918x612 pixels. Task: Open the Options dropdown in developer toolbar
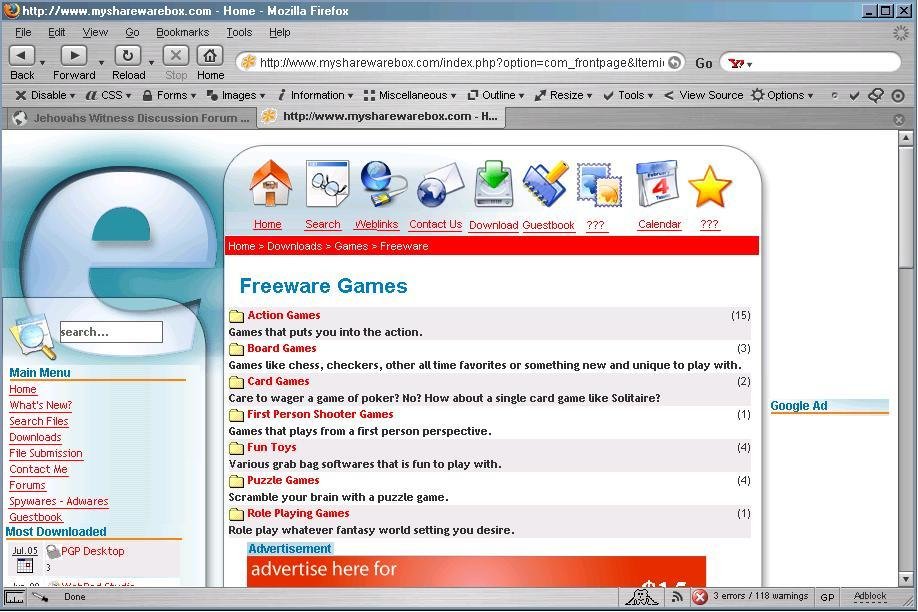(783, 95)
